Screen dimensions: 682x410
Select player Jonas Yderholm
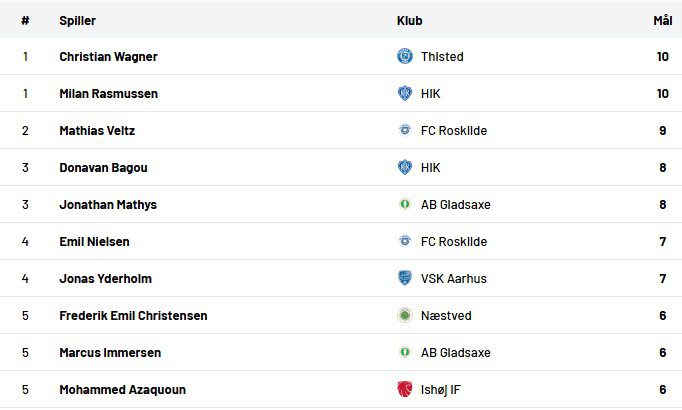point(105,279)
